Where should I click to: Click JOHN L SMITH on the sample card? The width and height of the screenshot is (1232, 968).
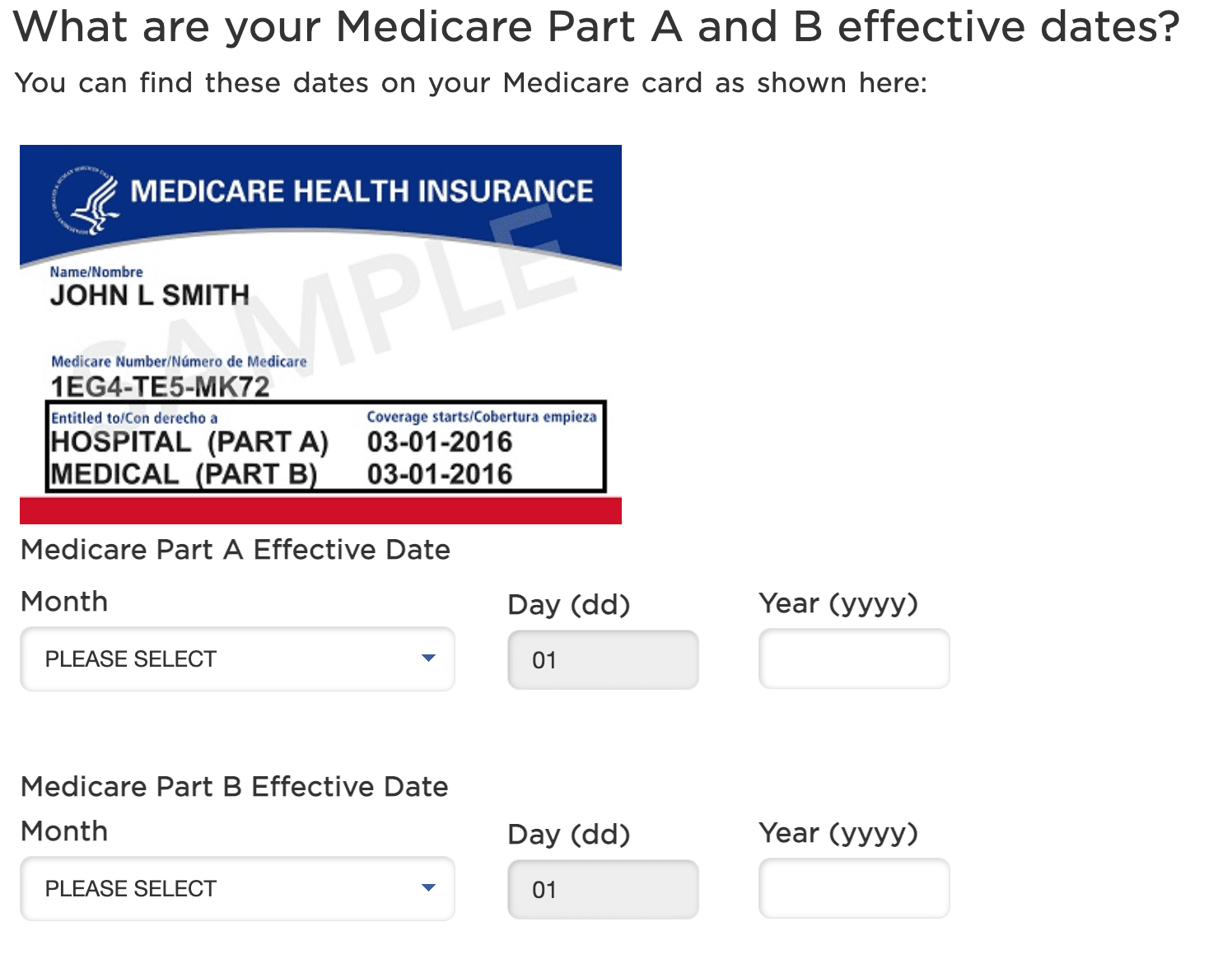[150, 295]
